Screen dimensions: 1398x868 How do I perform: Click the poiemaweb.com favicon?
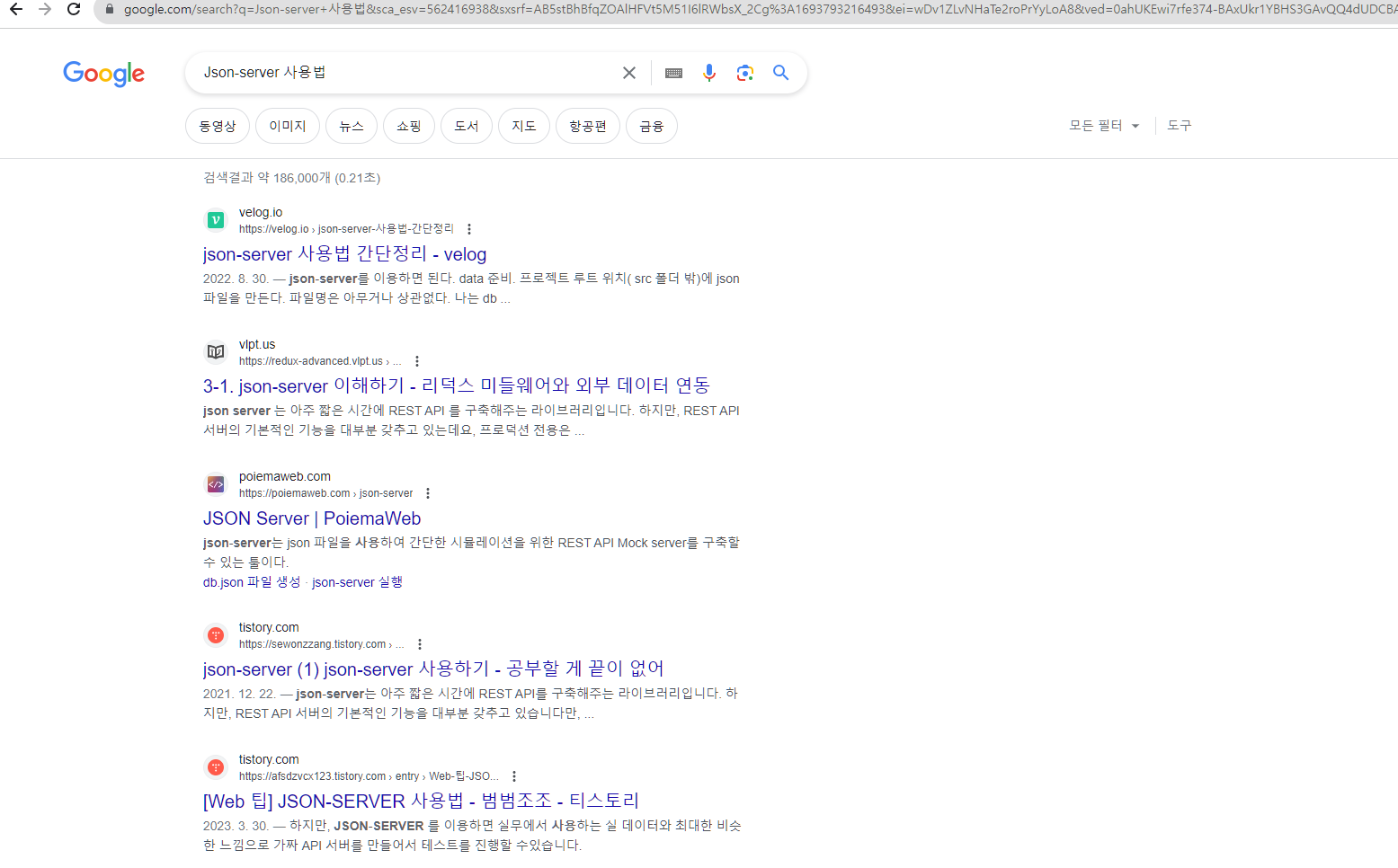tap(216, 484)
